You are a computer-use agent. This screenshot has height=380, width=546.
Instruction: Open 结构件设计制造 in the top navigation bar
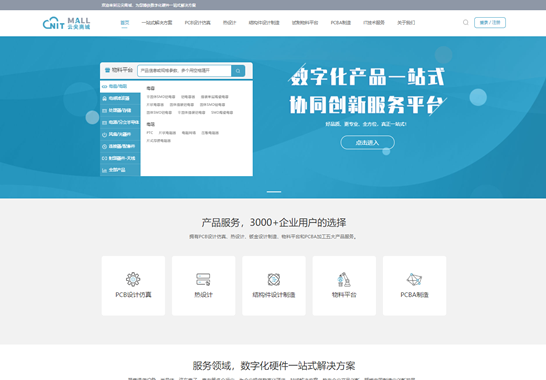click(x=264, y=23)
